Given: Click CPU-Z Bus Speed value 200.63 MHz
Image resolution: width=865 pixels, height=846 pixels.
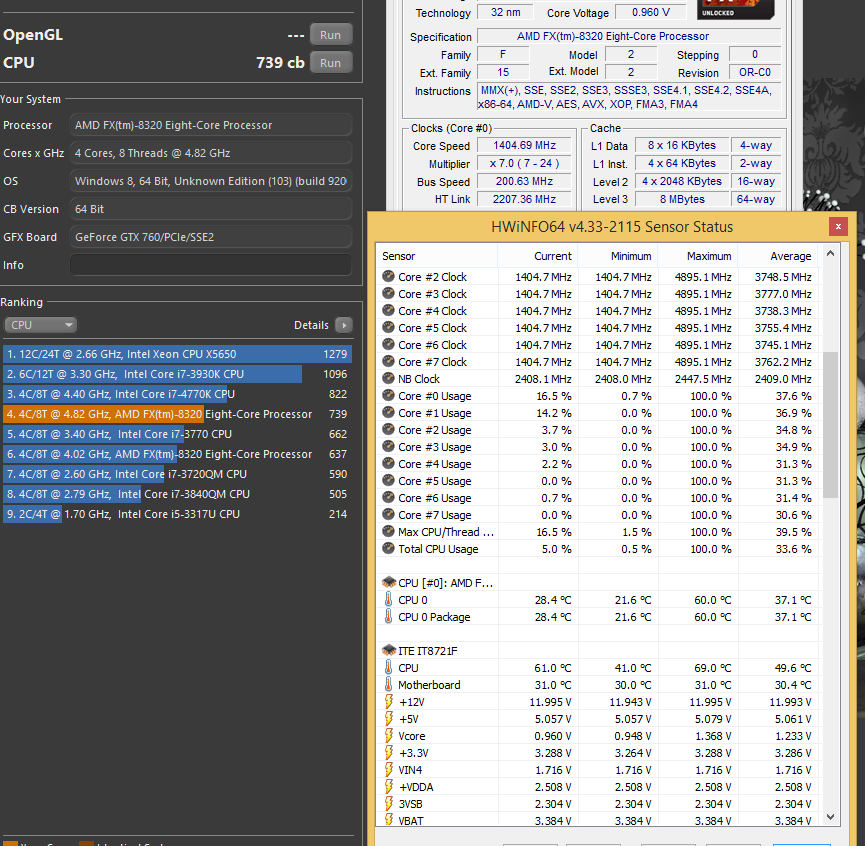Looking at the screenshot, I should tap(524, 181).
